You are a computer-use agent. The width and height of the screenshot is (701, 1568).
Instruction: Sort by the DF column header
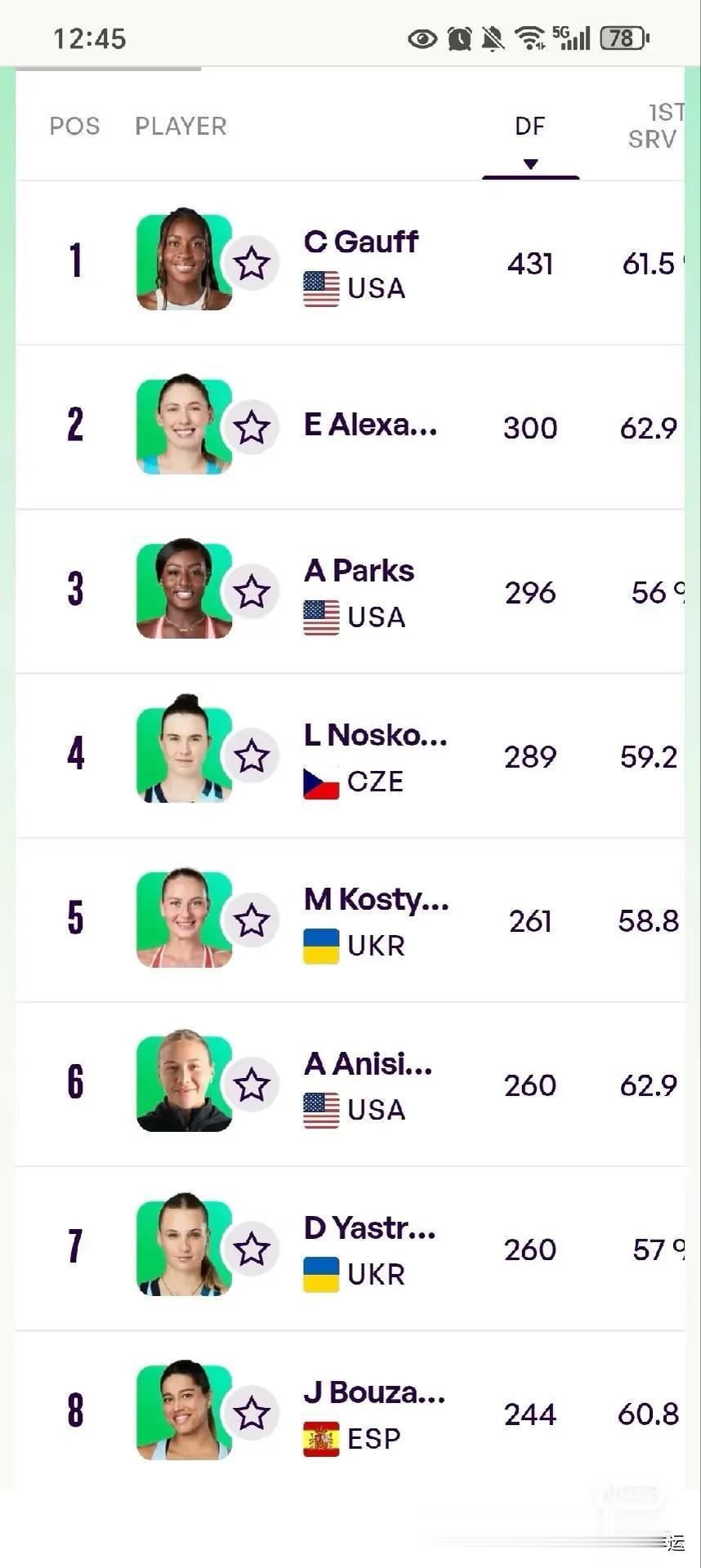coord(529,126)
